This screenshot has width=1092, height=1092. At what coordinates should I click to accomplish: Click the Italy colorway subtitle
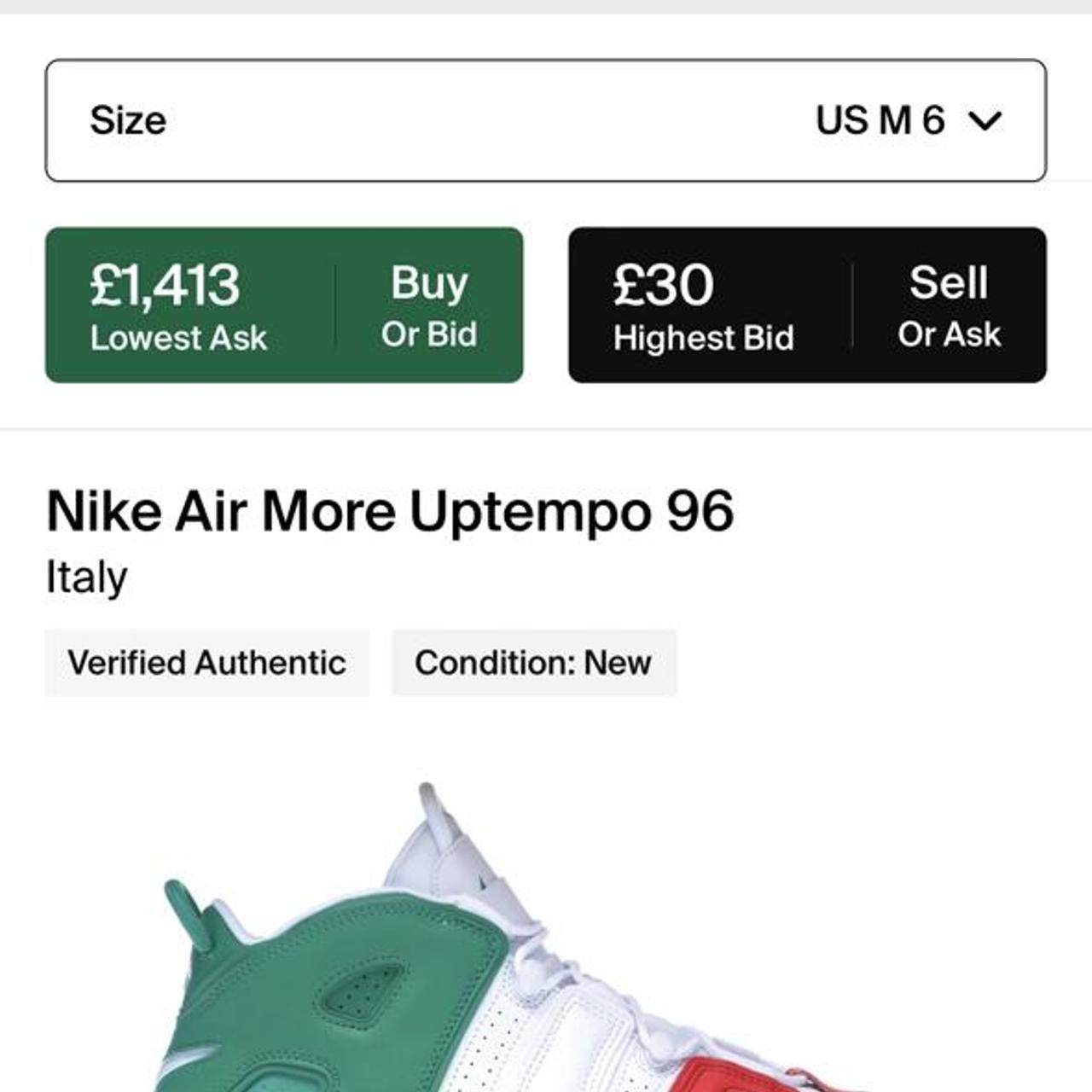point(86,578)
